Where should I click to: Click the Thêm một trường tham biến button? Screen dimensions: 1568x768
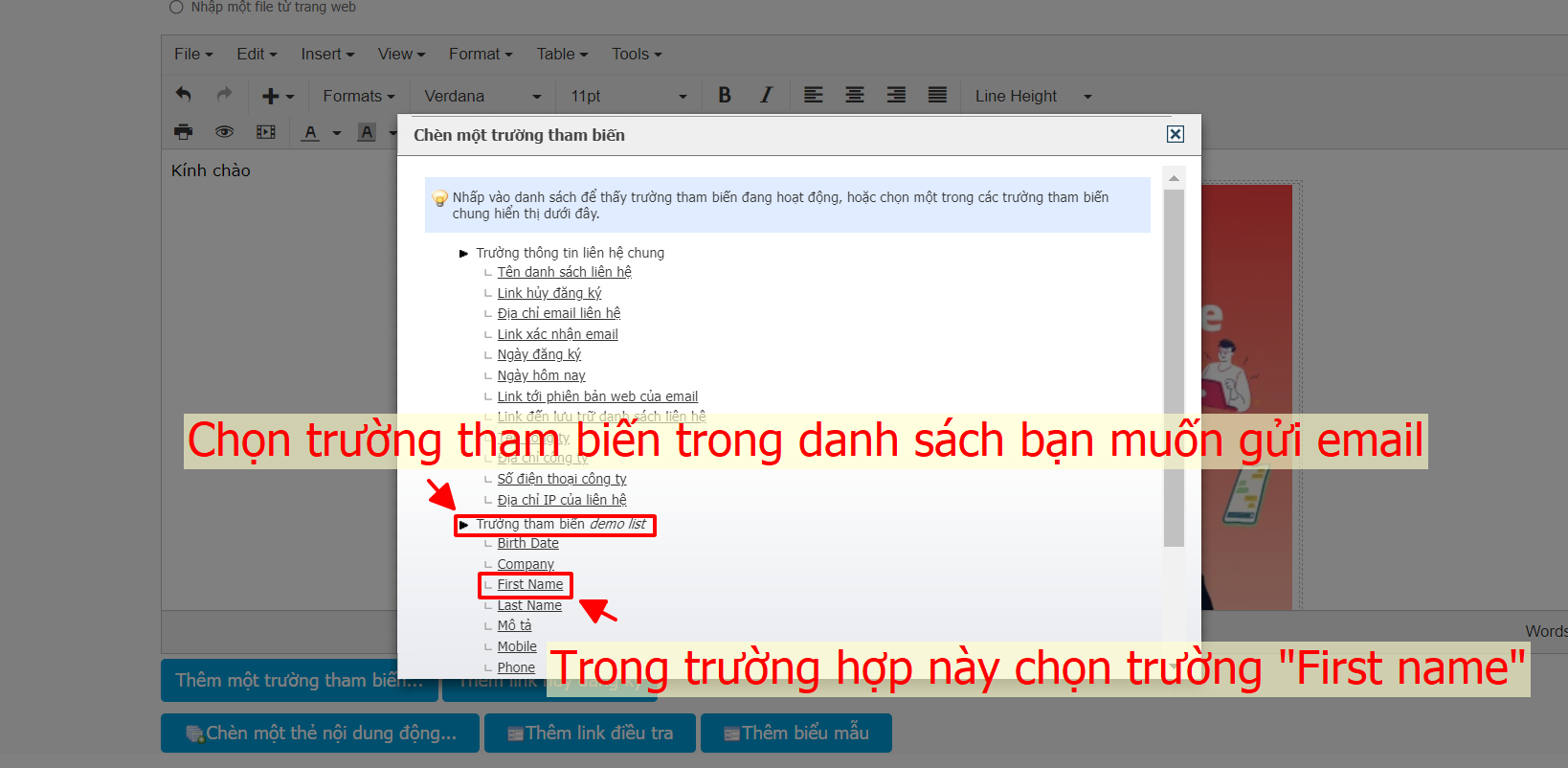click(299, 680)
